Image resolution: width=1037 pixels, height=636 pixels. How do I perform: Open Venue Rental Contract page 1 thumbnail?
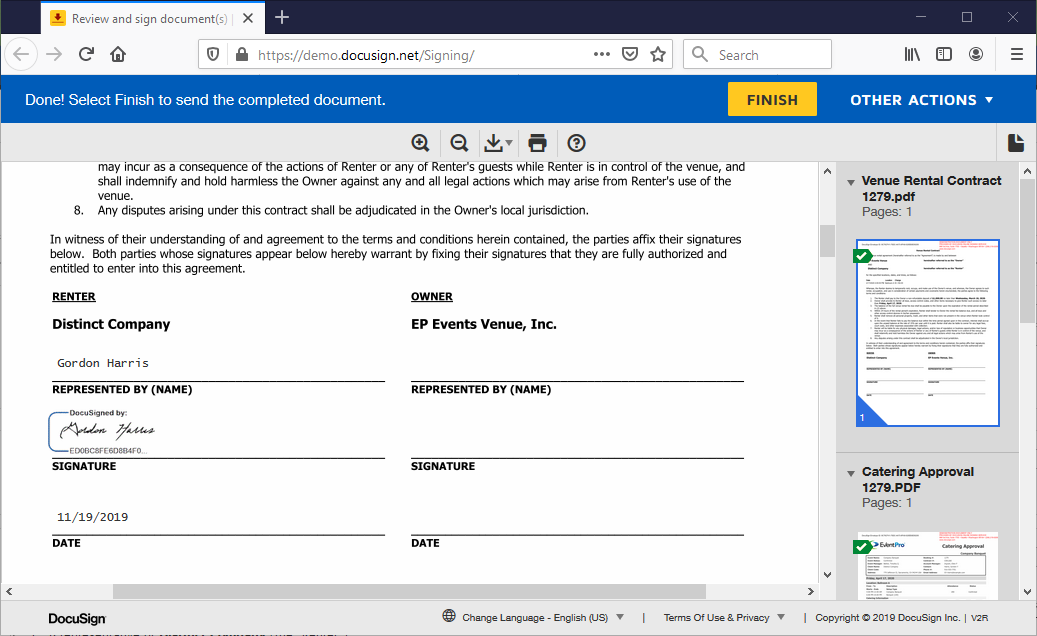click(927, 333)
